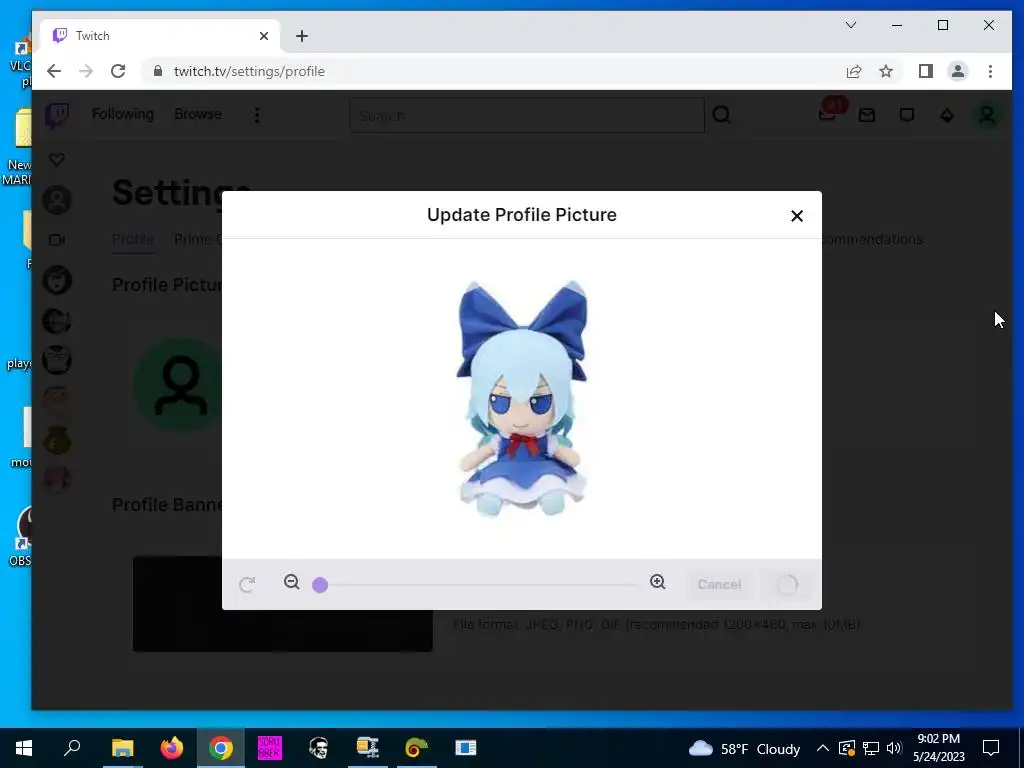Click the Cirno plush preview image

522,398
